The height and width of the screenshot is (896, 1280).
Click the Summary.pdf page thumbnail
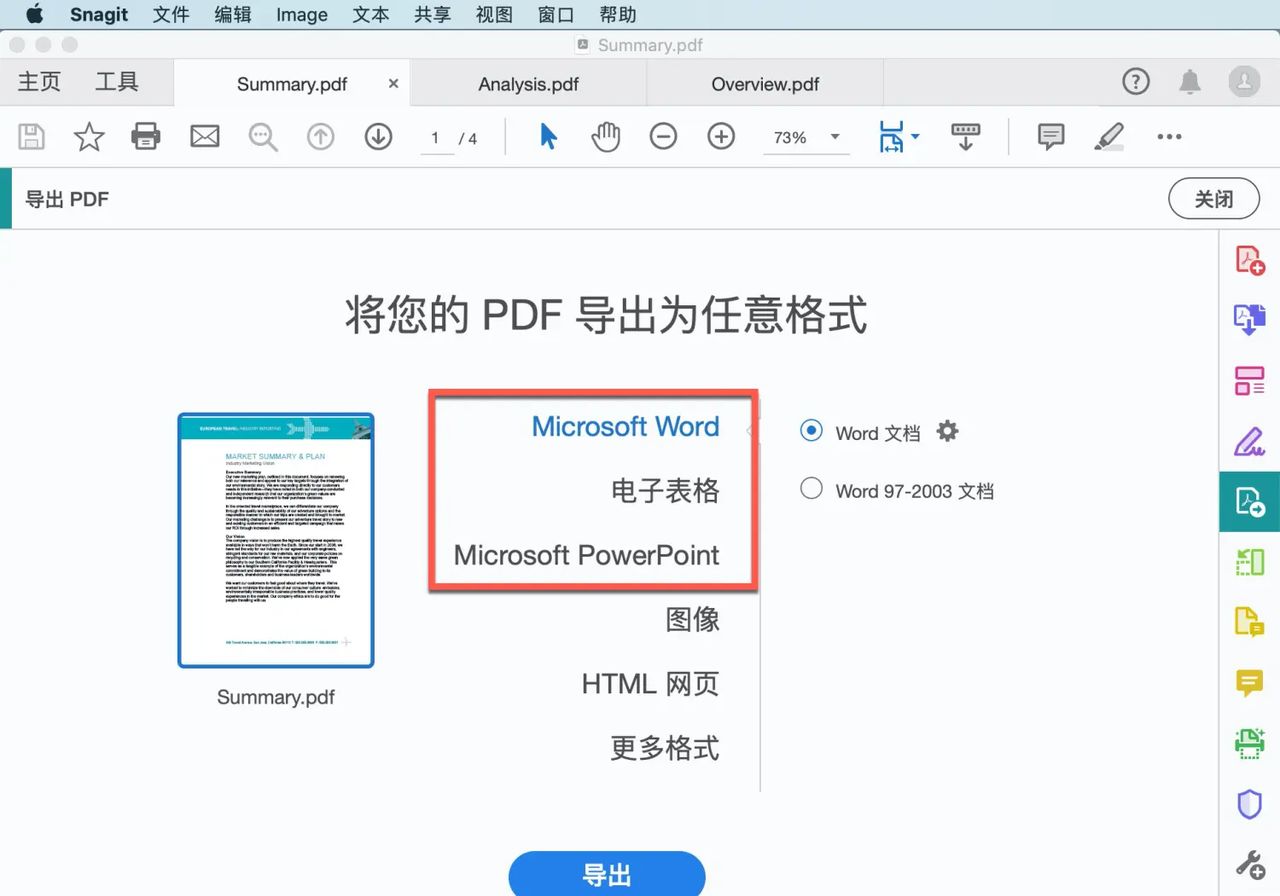[x=276, y=540]
